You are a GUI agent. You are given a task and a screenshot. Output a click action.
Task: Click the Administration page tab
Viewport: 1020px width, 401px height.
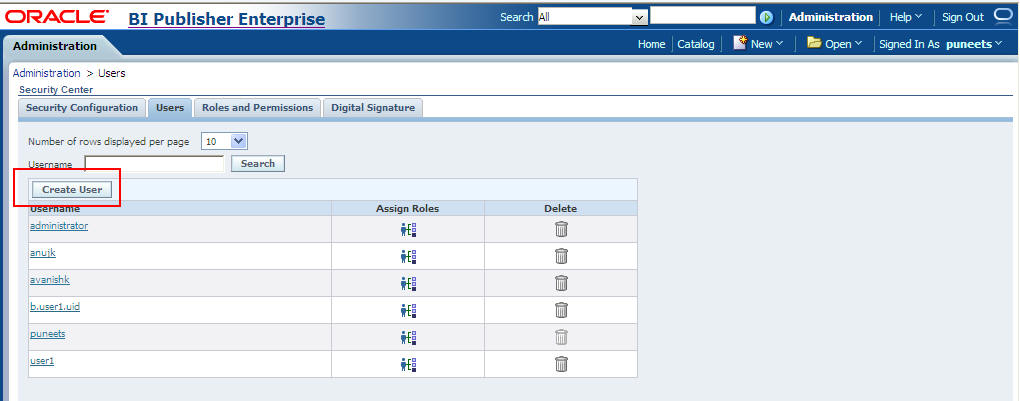[x=55, y=46]
